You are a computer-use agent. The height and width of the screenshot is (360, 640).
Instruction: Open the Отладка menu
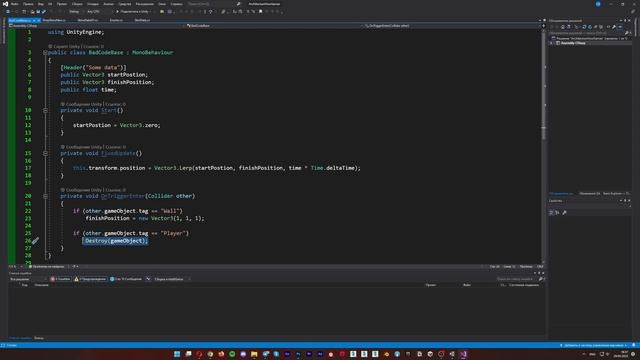click(93, 4)
